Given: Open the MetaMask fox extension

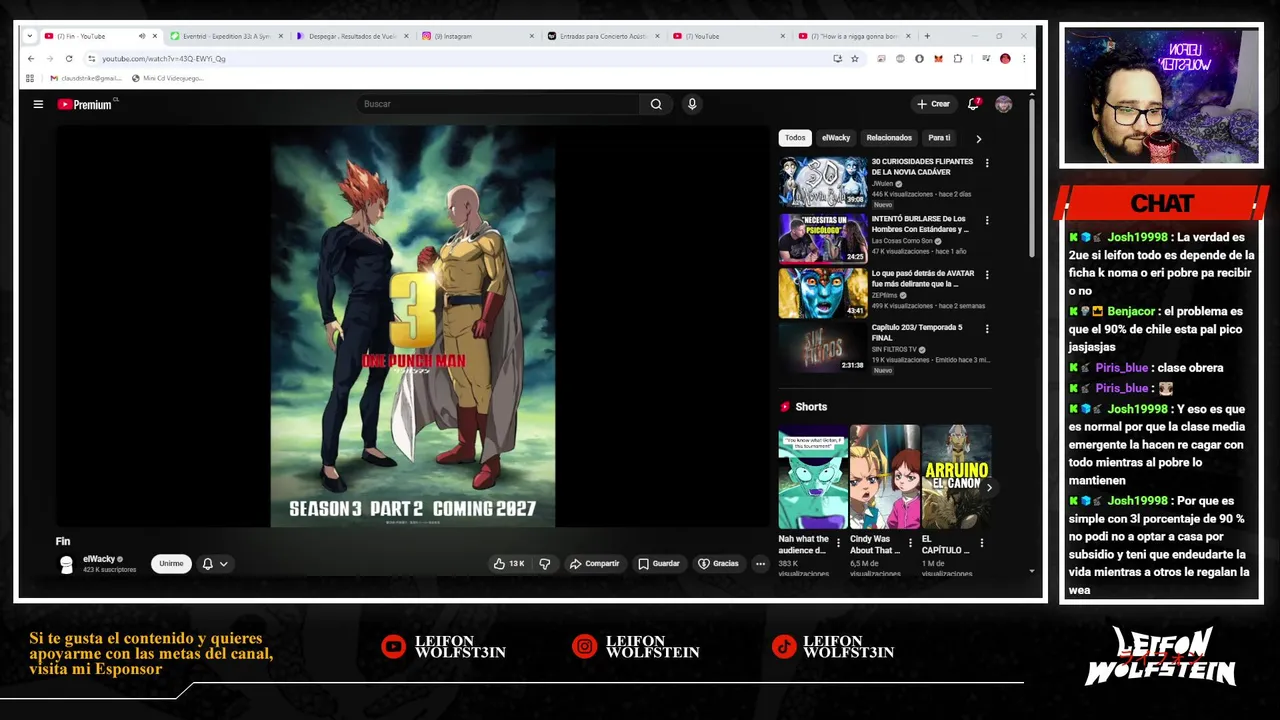Looking at the screenshot, I should click(x=938, y=59).
